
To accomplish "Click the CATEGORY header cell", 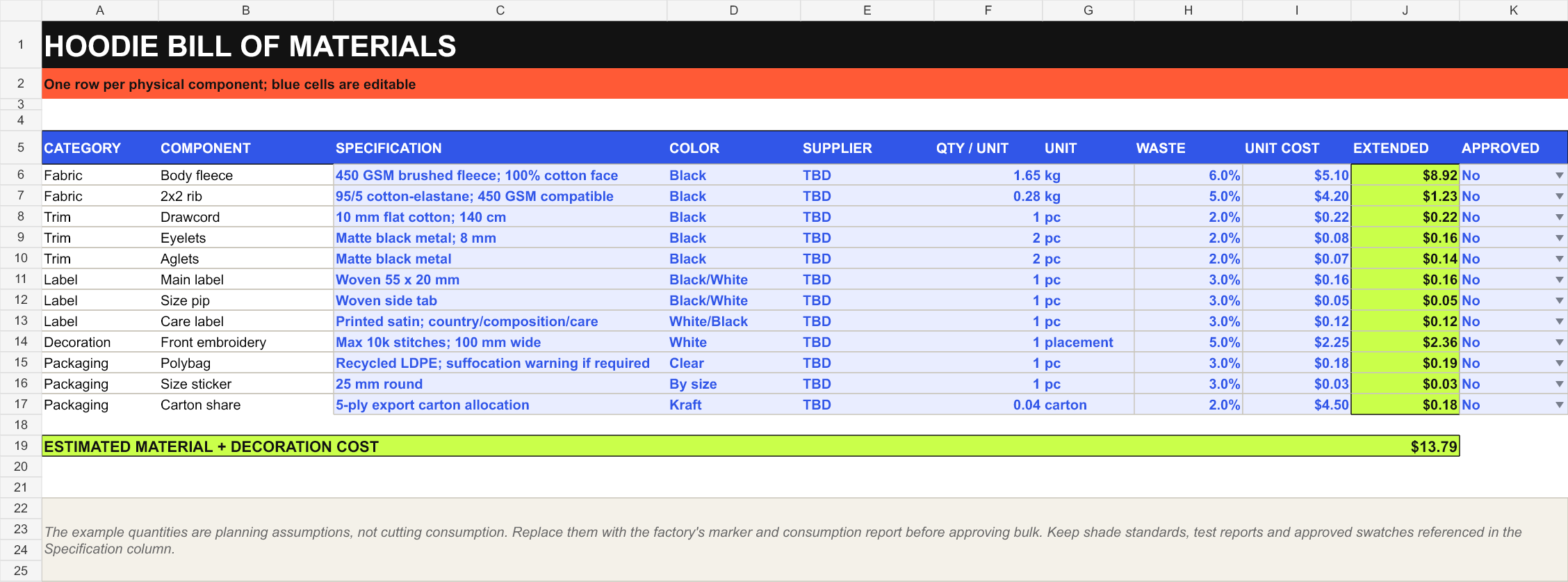I will 100,147.
